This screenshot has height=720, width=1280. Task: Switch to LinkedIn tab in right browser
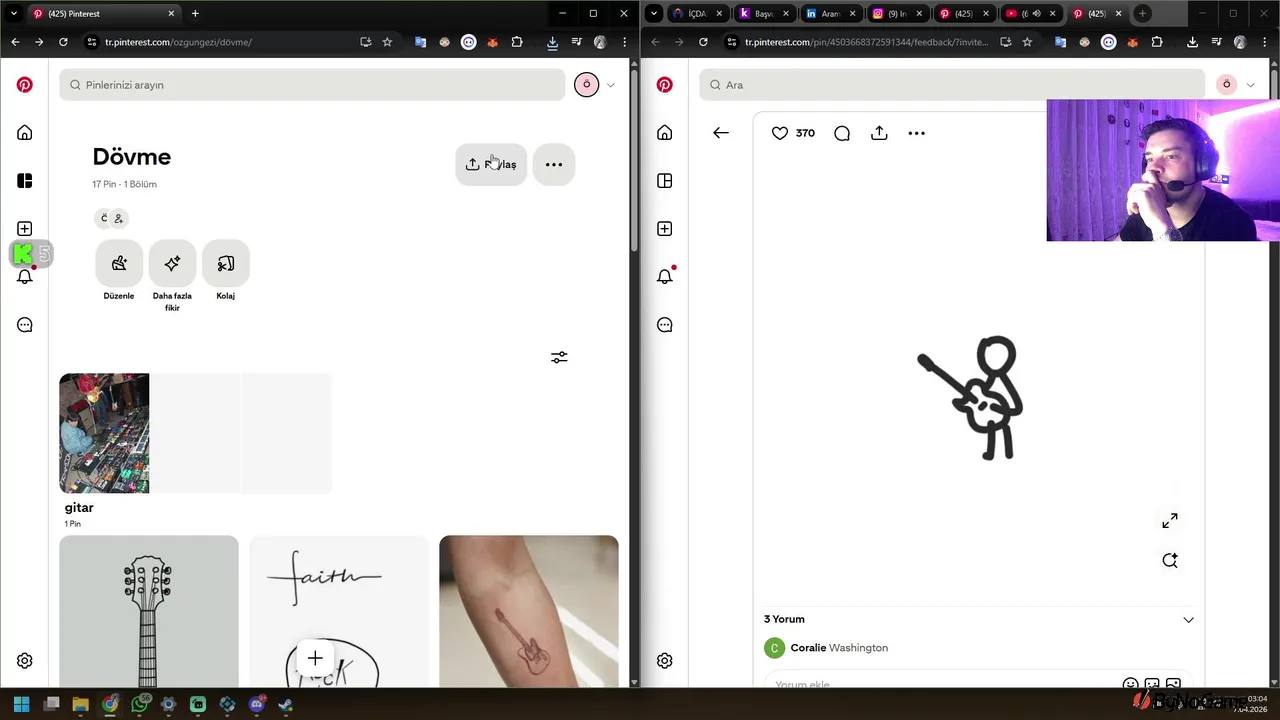pyautogui.click(x=824, y=14)
